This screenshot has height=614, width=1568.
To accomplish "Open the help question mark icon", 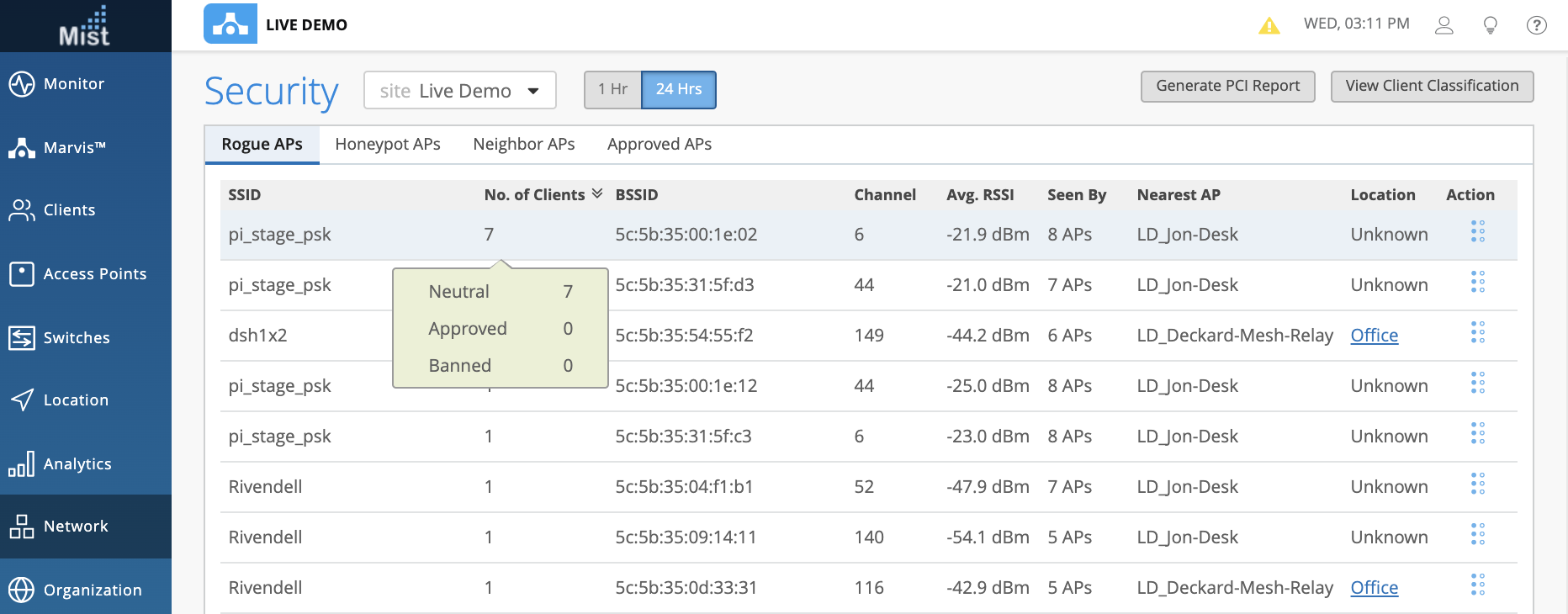I will [x=1536, y=25].
